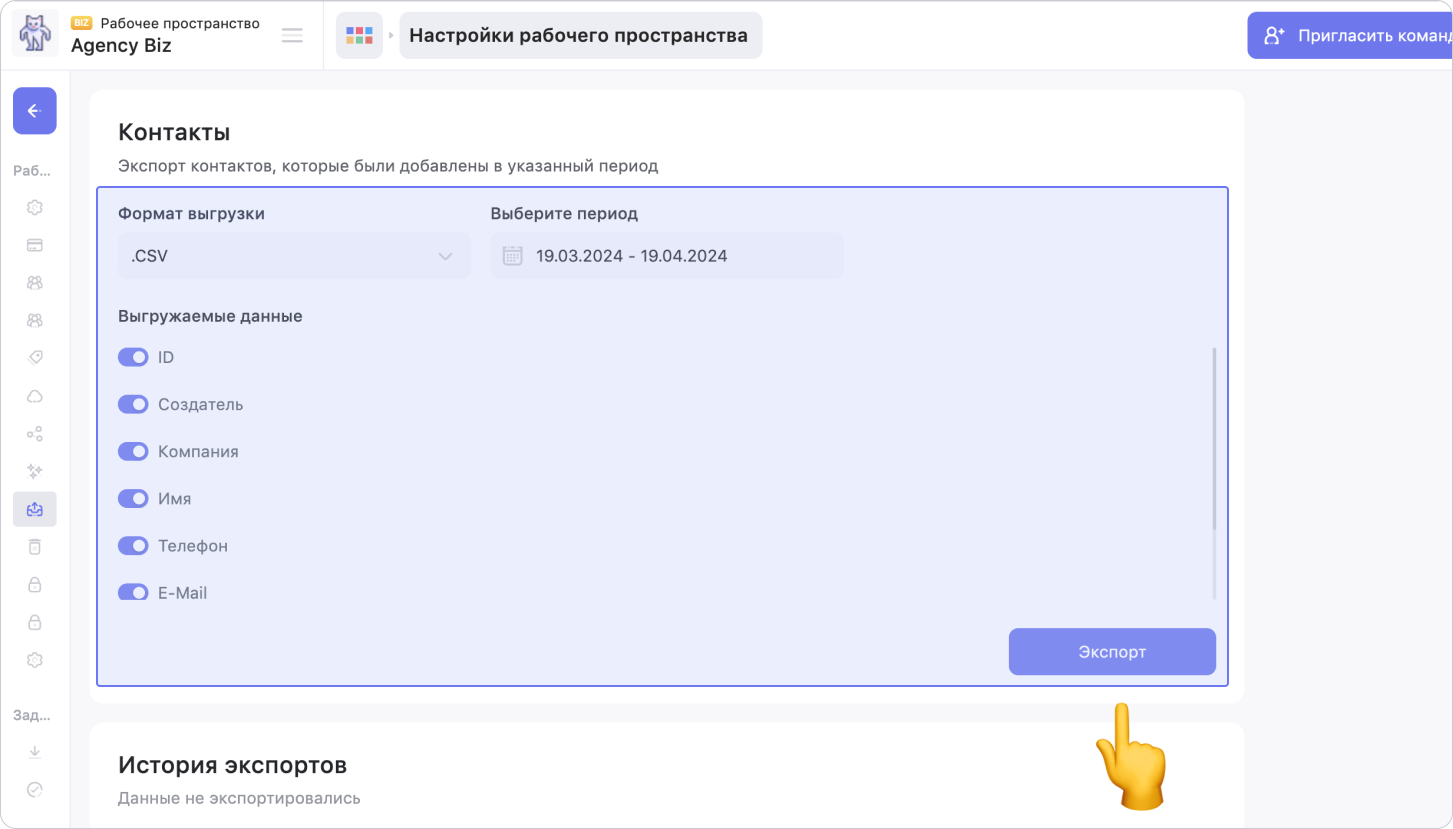Open the colorful apps grid icon
The width and height of the screenshot is (1453, 829).
pos(359,36)
